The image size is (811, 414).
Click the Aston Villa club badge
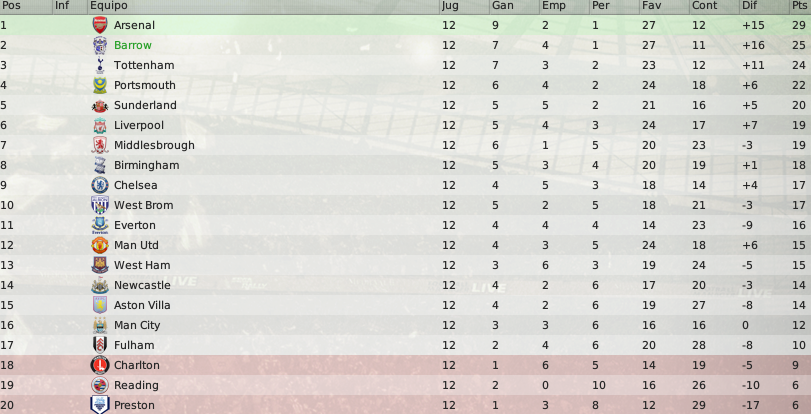pyautogui.click(x=100, y=305)
